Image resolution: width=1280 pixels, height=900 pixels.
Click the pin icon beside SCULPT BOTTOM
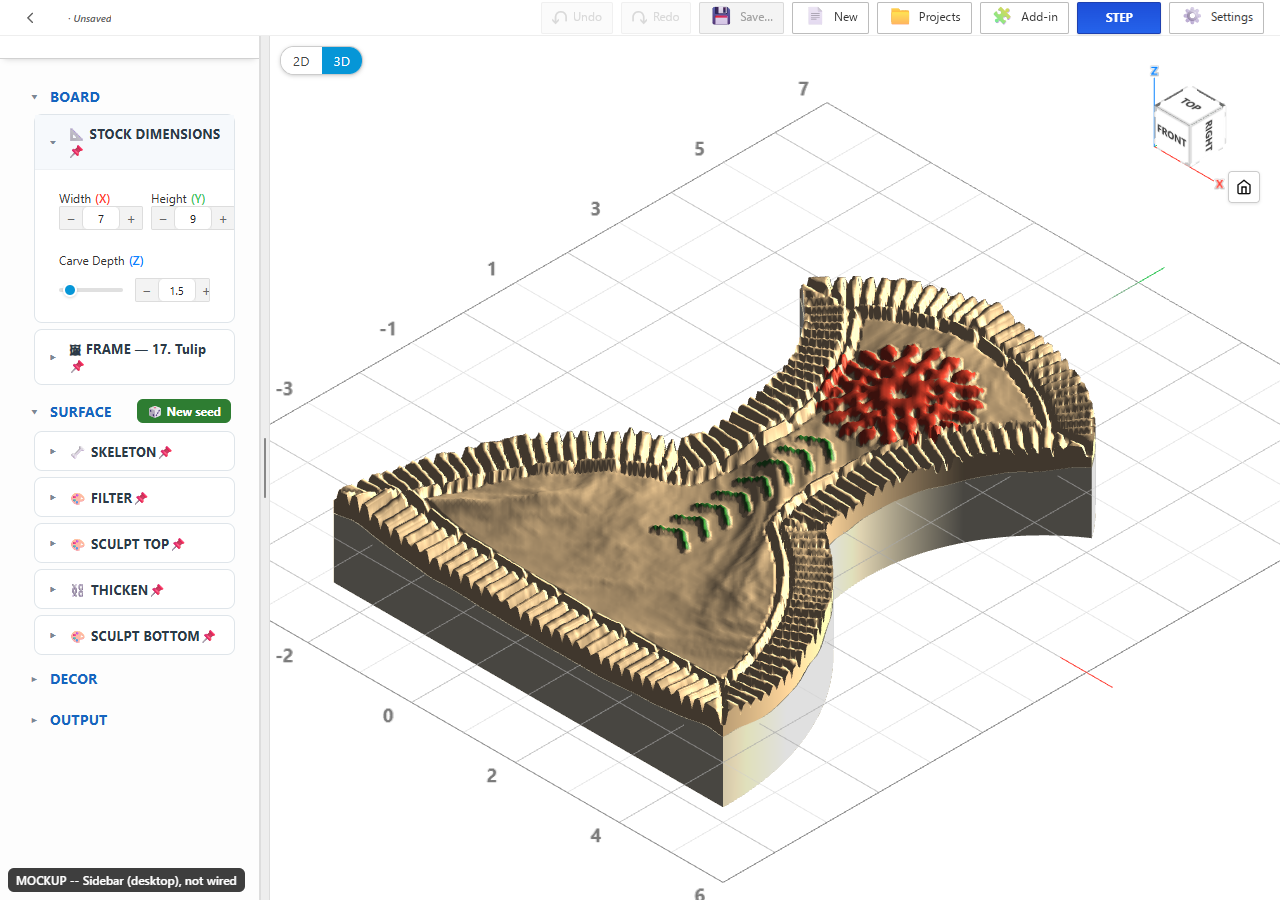209,636
